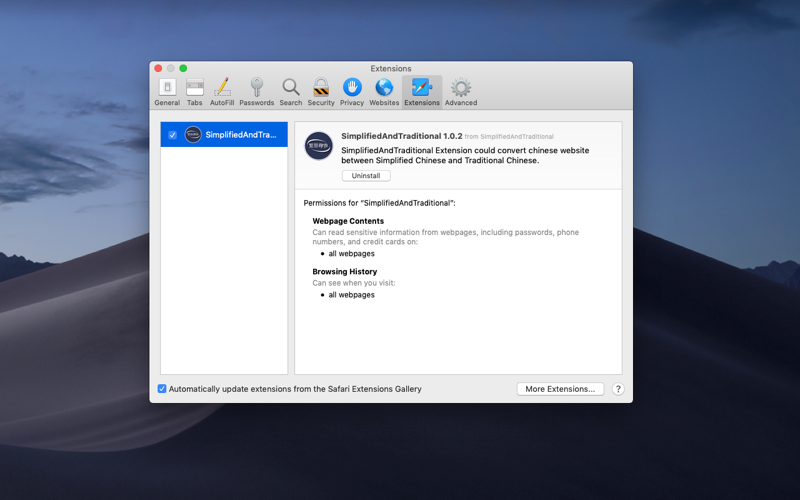Click "Can see when you visit:" text

tap(354, 283)
